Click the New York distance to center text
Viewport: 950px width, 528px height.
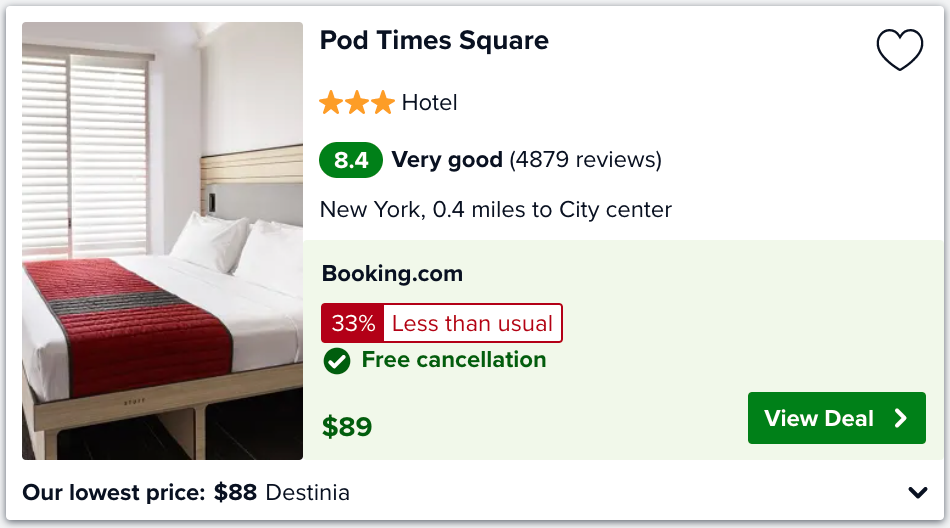(496, 210)
